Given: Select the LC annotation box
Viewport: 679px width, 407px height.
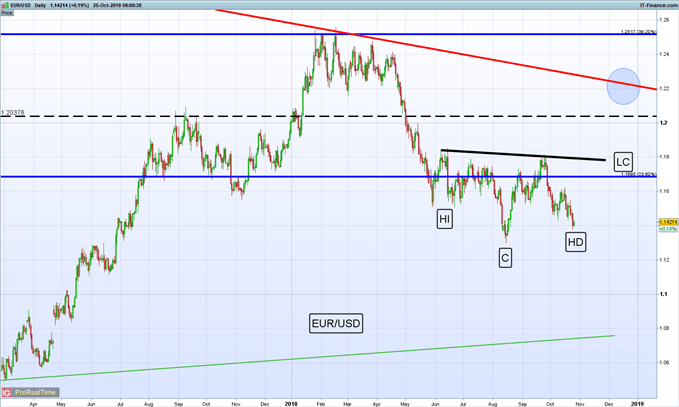Looking at the screenshot, I should (623, 162).
